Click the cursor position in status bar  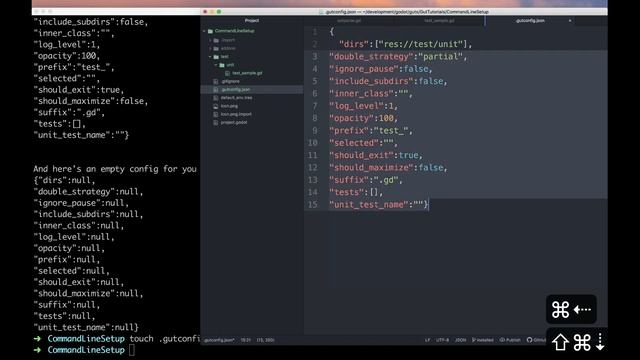(245, 340)
